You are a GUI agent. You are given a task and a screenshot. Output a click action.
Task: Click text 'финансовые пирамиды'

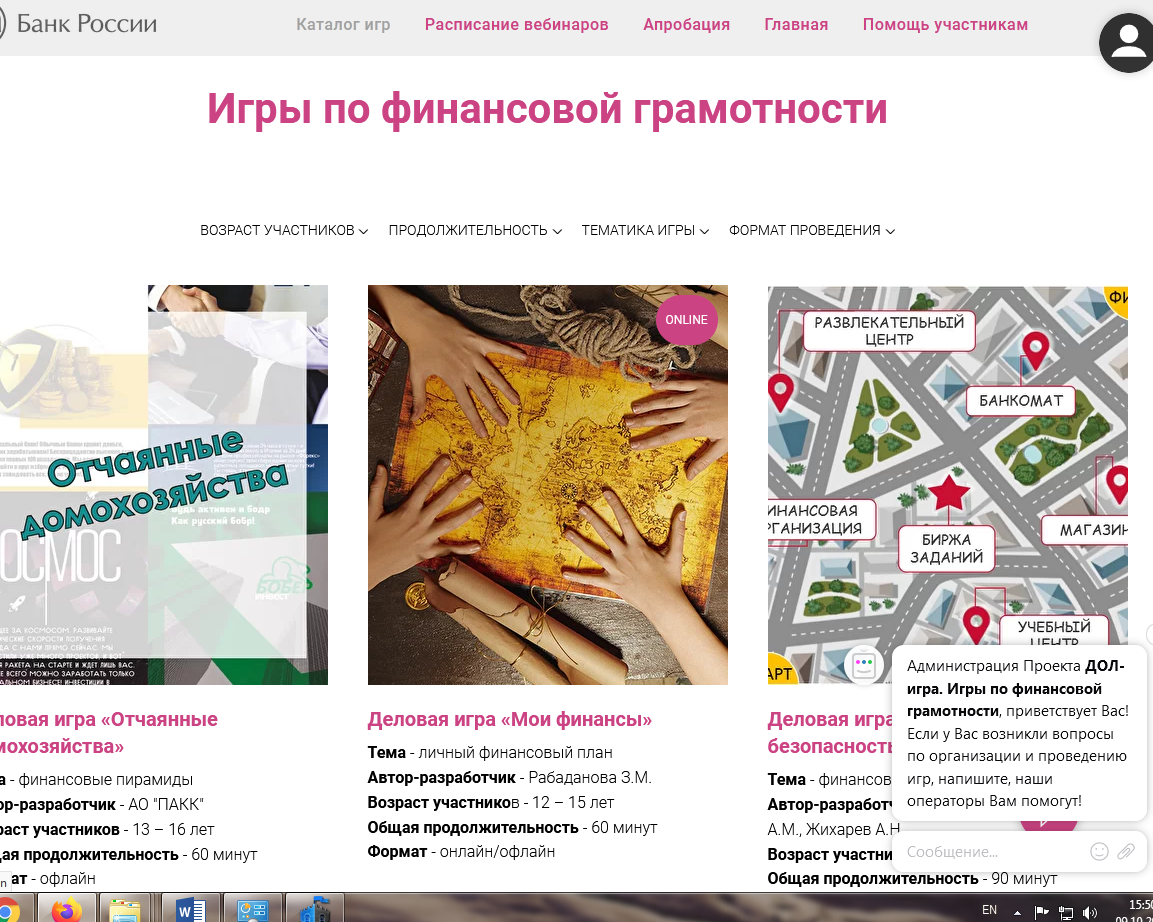[106, 779]
